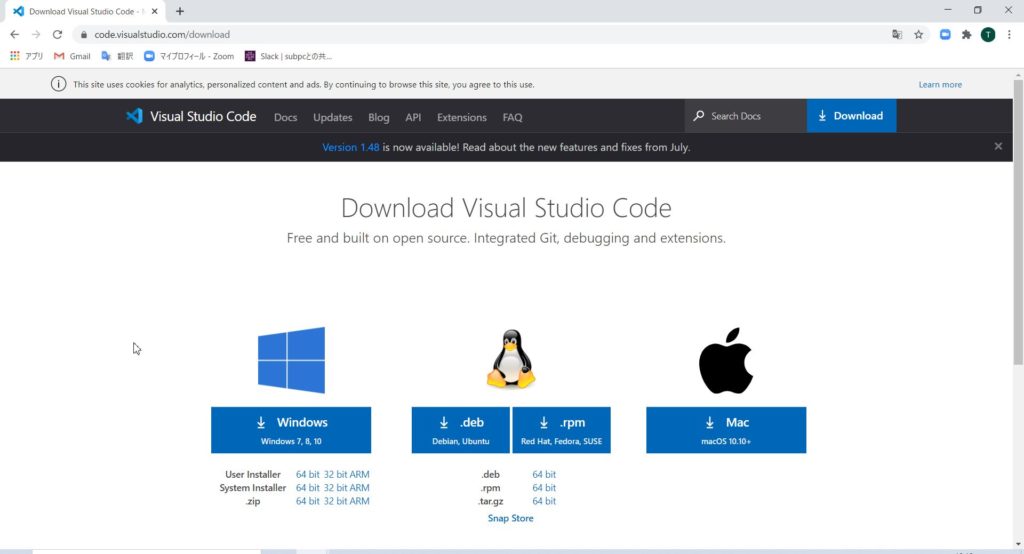This screenshot has width=1024, height=554.
Task: Close the Download Visual Studio Code tab
Action: tap(154, 11)
